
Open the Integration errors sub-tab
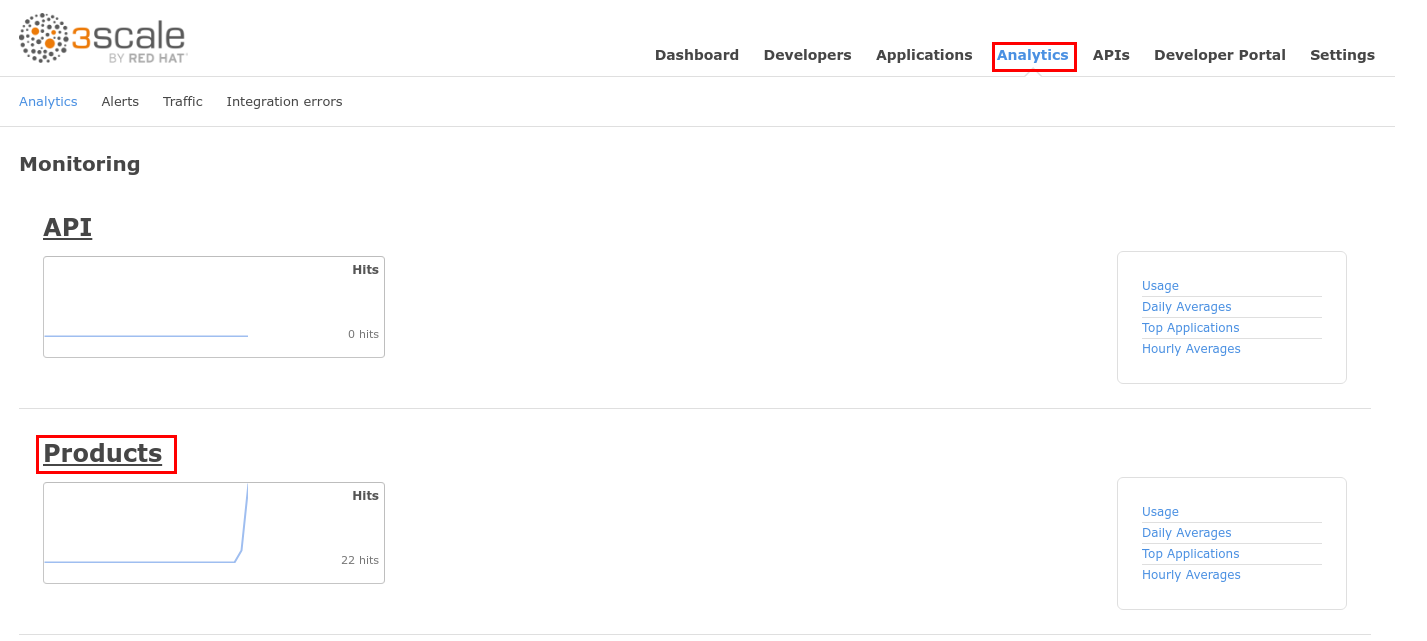284,102
